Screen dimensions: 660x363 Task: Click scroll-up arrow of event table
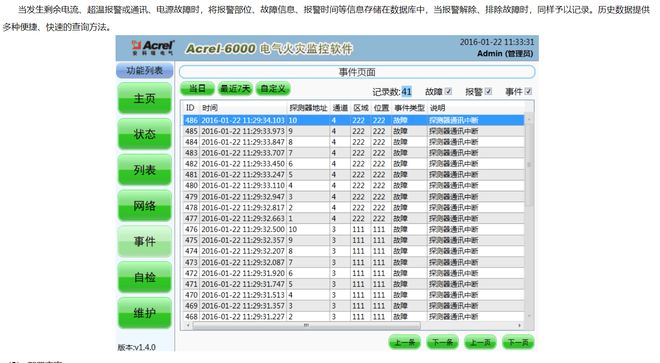click(x=529, y=119)
